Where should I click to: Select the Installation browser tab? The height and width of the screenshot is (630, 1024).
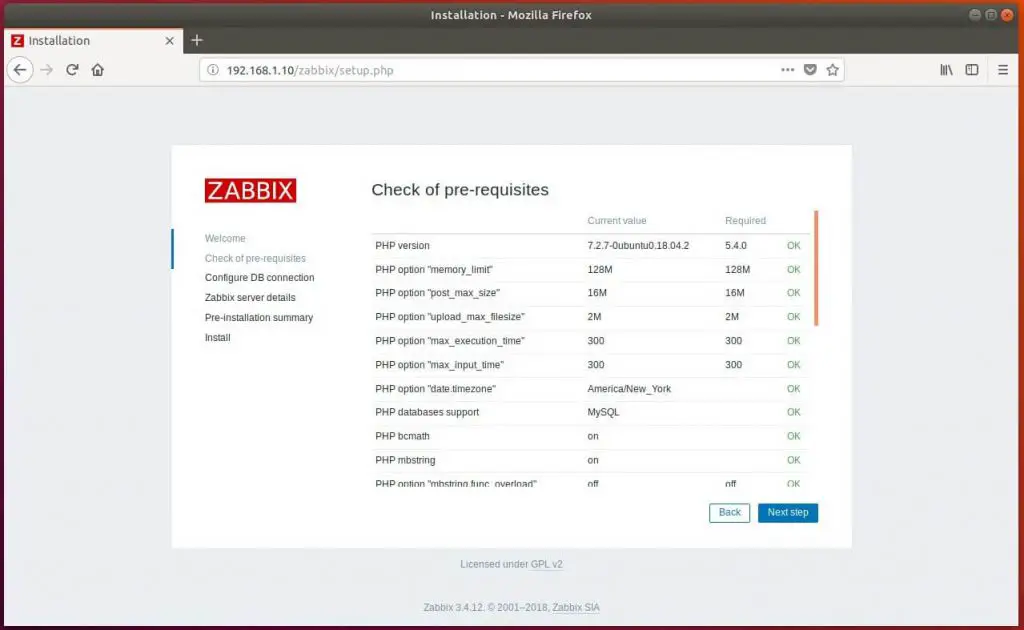click(x=93, y=40)
